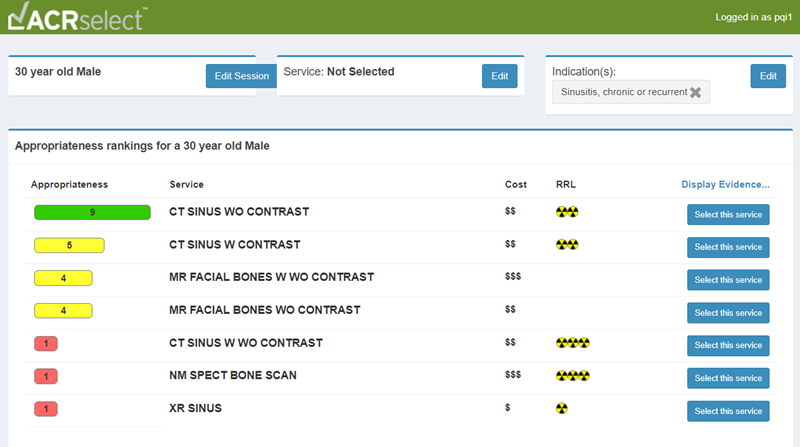Remove the Sinusitis indication tag
The width and height of the screenshot is (800, 447).
[696, 92]
